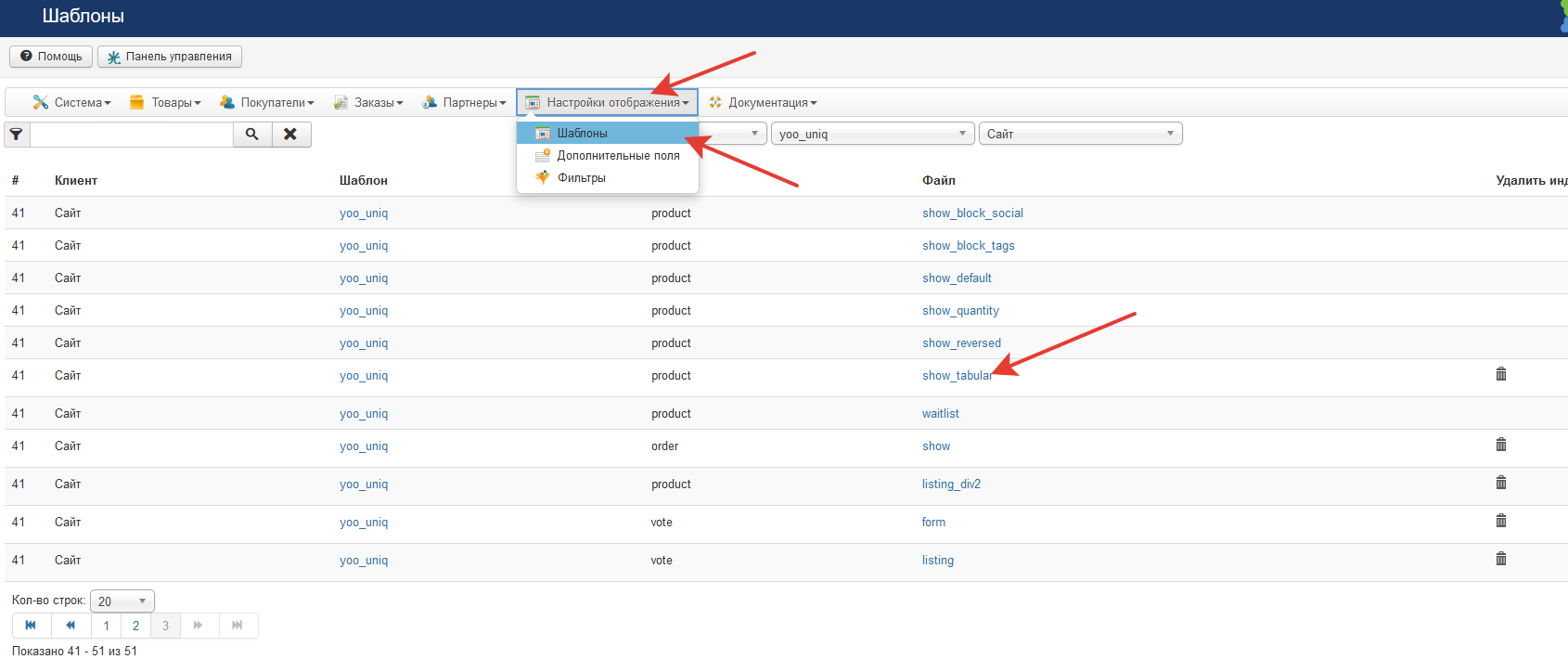
Task: Delete the listing_div2 template row
Action: tap(1501, 483)
